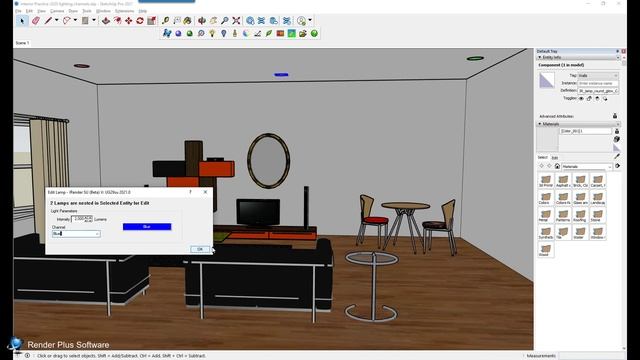Screen dimensions: 640x360
Task: Open the Roofing material folder
Action: [580, 215]
